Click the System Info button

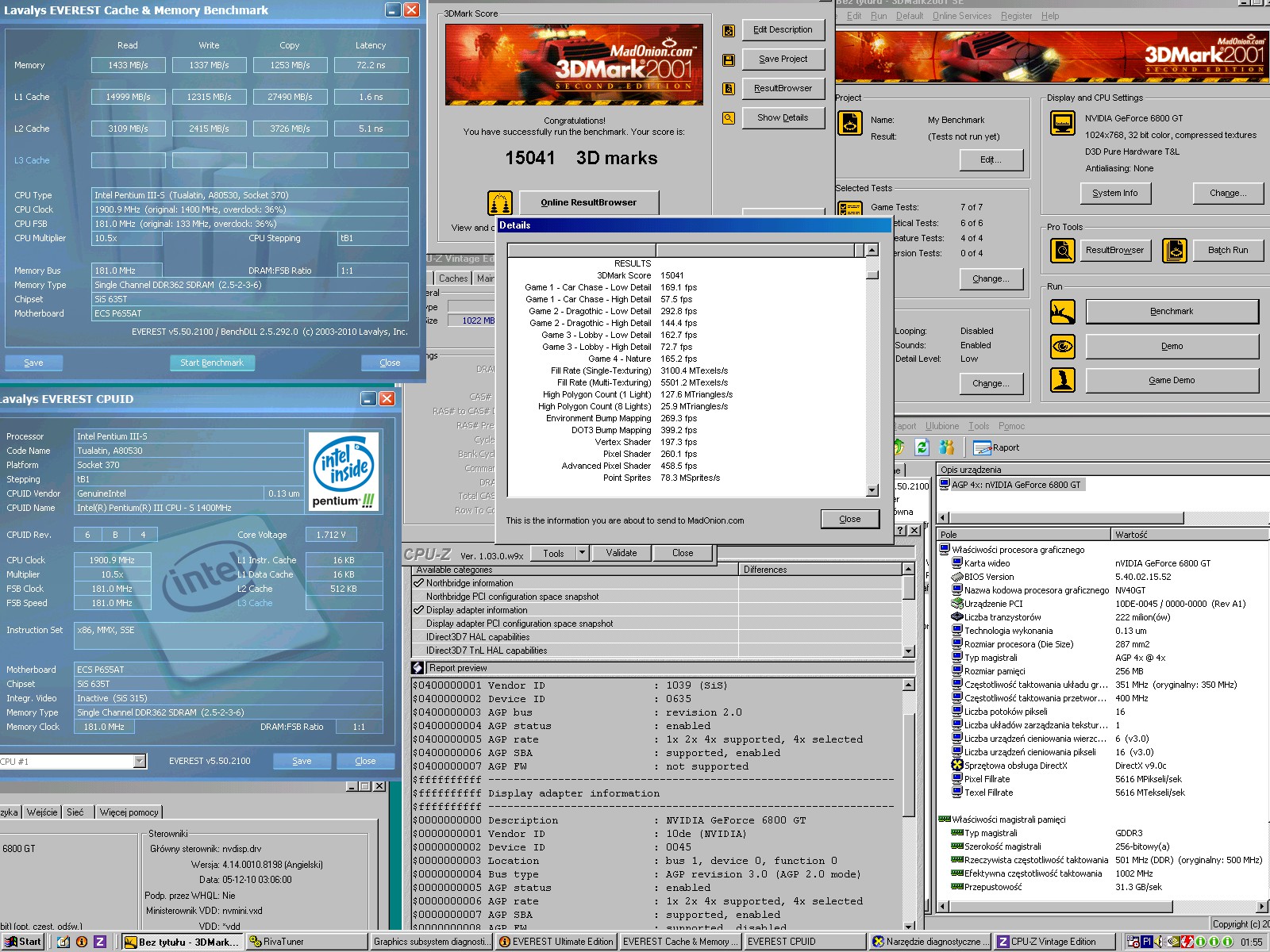[1115, 193]
